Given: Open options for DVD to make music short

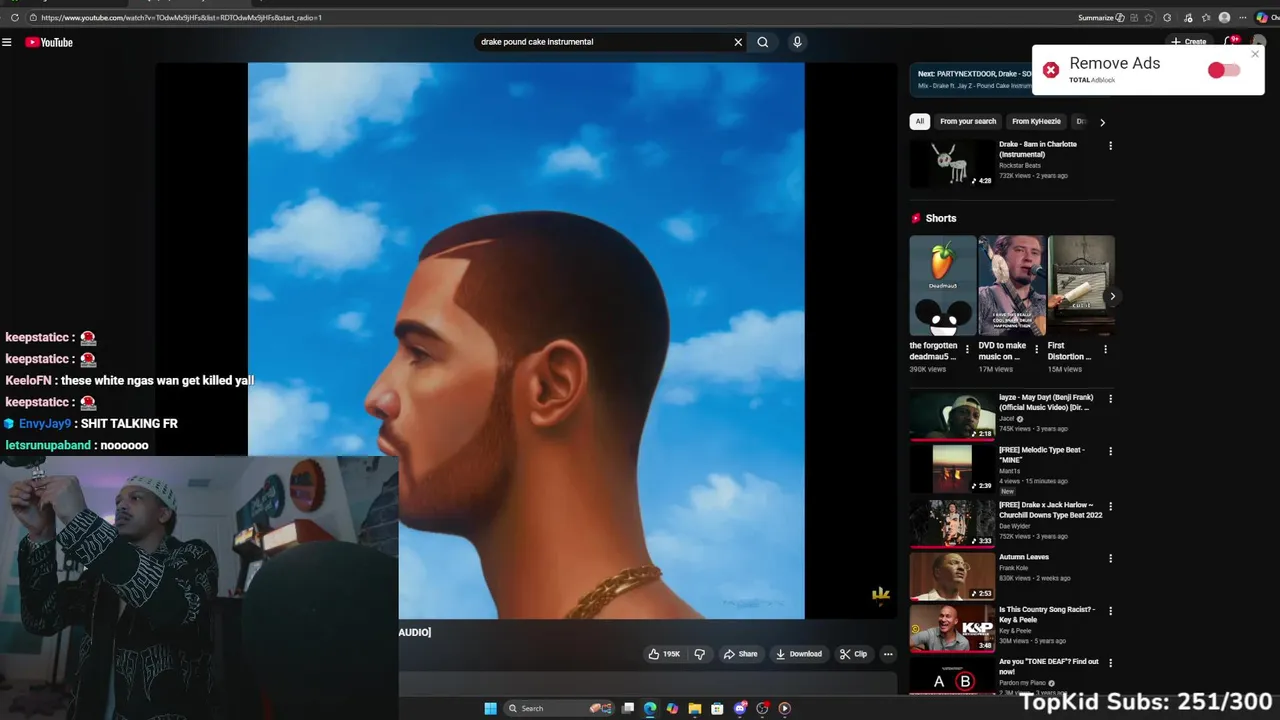Looking at the screenshot, I should 1036,350.
